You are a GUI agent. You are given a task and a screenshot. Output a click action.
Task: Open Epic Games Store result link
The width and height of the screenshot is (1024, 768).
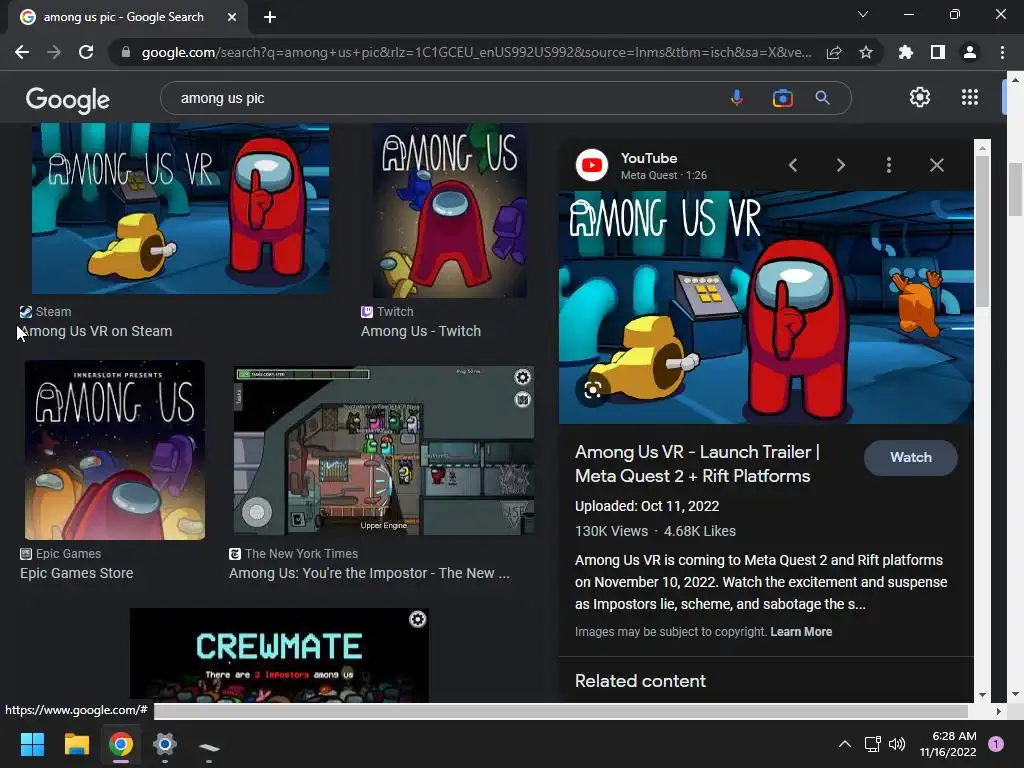[76, 573]
